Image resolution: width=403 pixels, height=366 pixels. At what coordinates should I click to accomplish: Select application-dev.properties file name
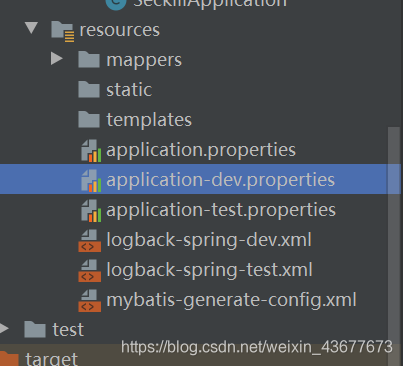220,180
